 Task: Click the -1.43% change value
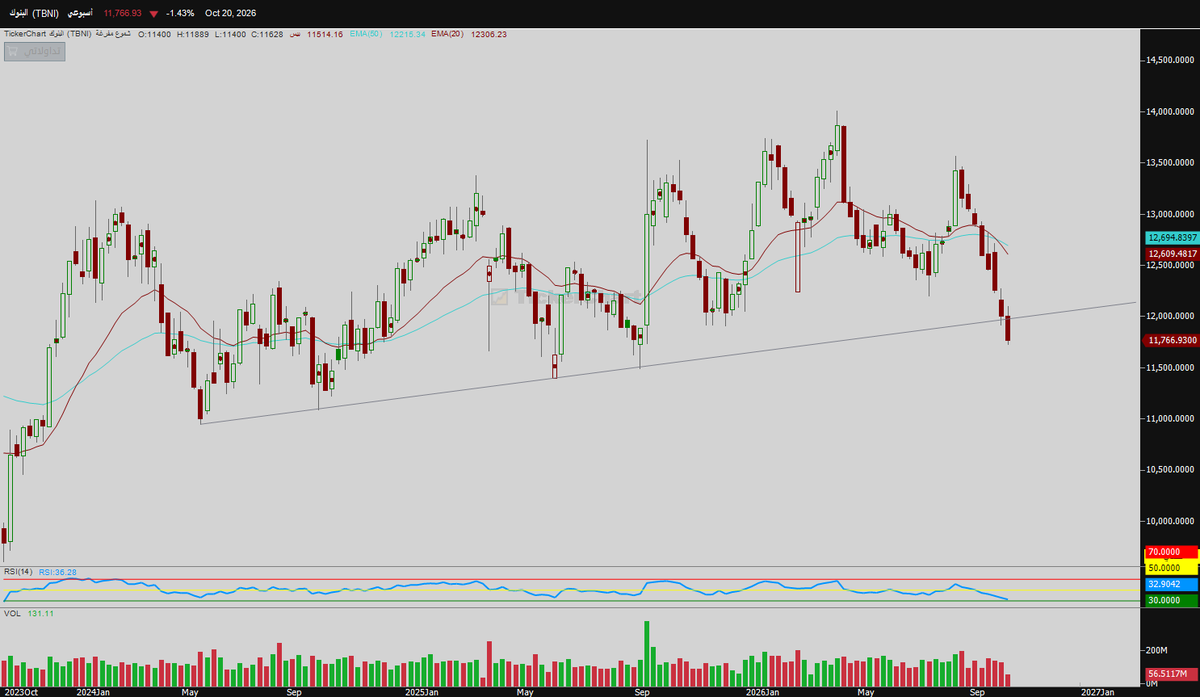point(179,13)
